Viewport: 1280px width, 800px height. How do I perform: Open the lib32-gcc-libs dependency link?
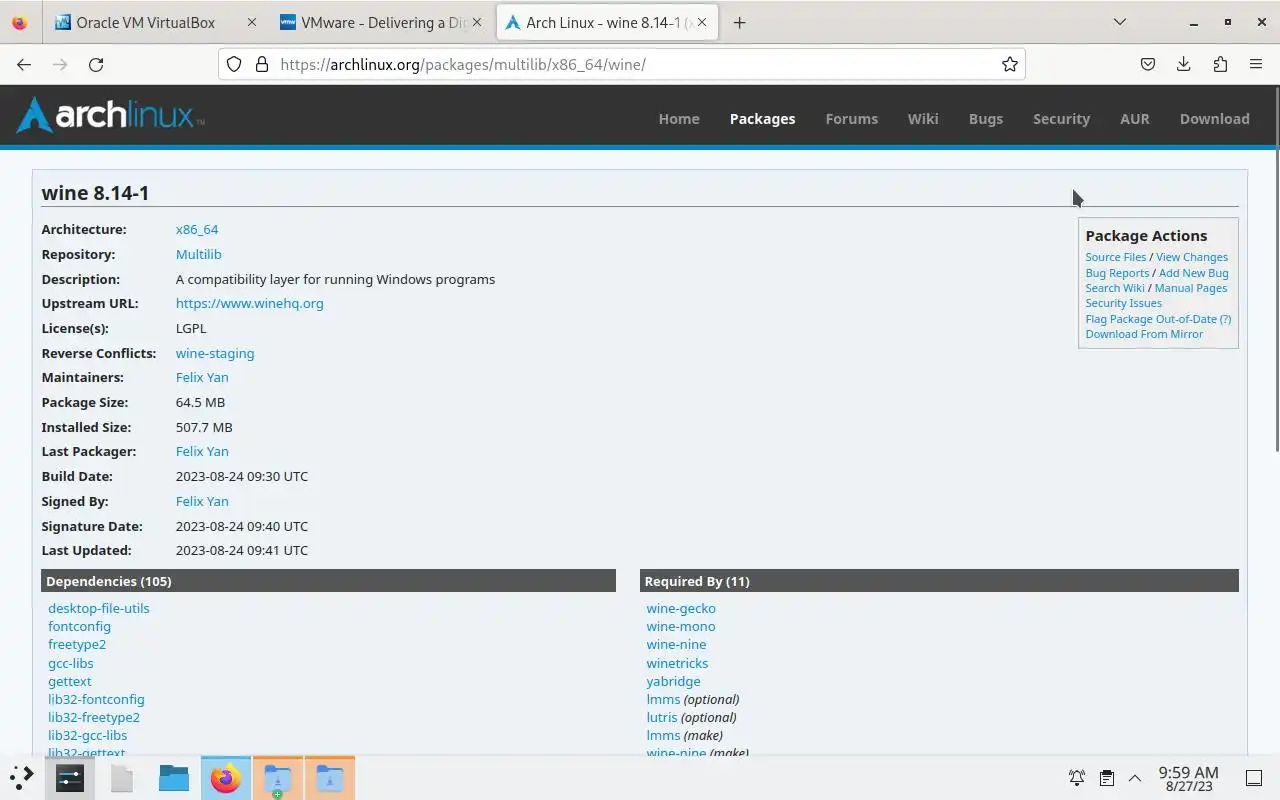[x=87, y=735]
